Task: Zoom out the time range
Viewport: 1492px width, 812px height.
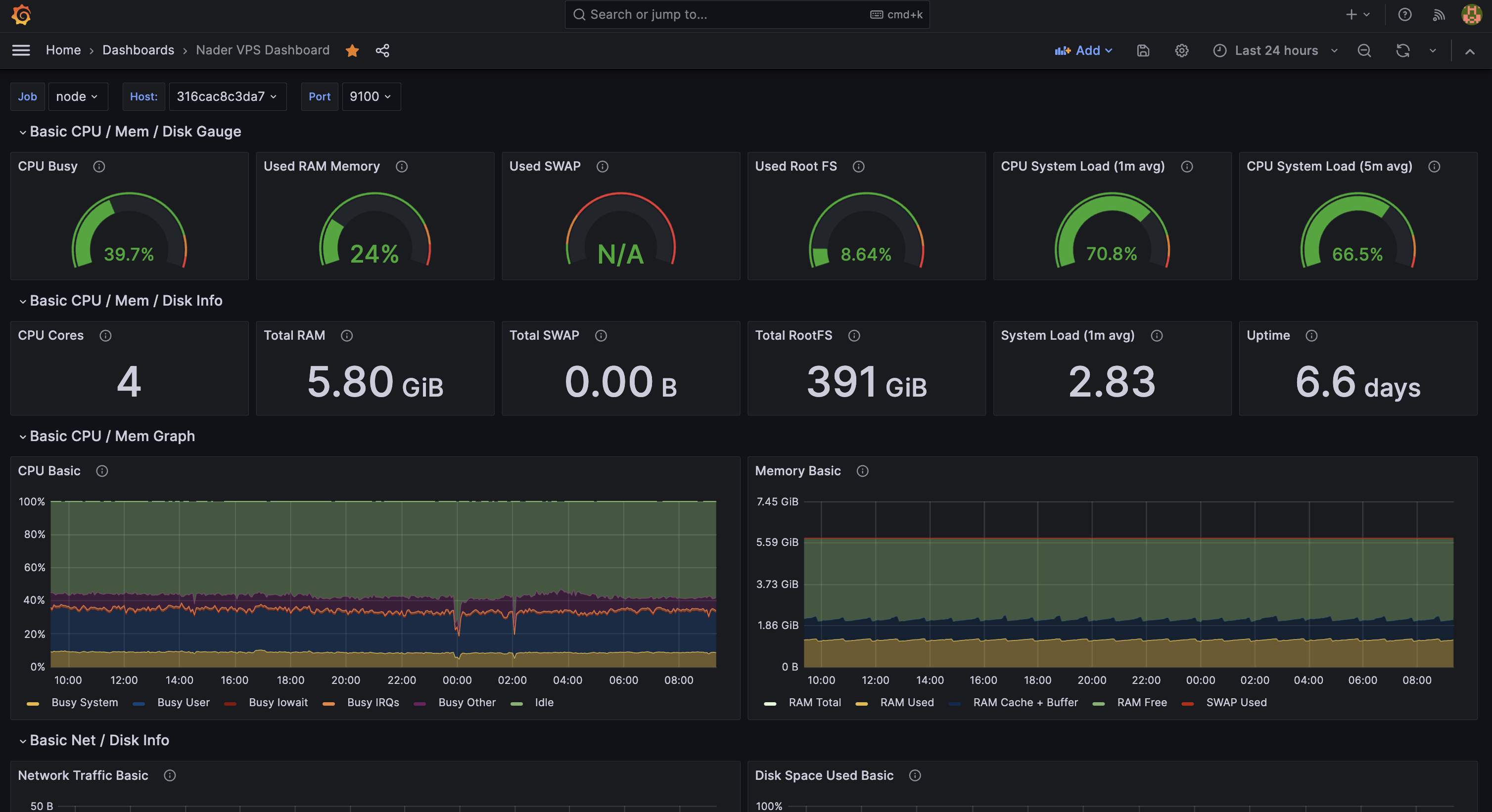Action: pyautogui.click(x=1364, y=50)
